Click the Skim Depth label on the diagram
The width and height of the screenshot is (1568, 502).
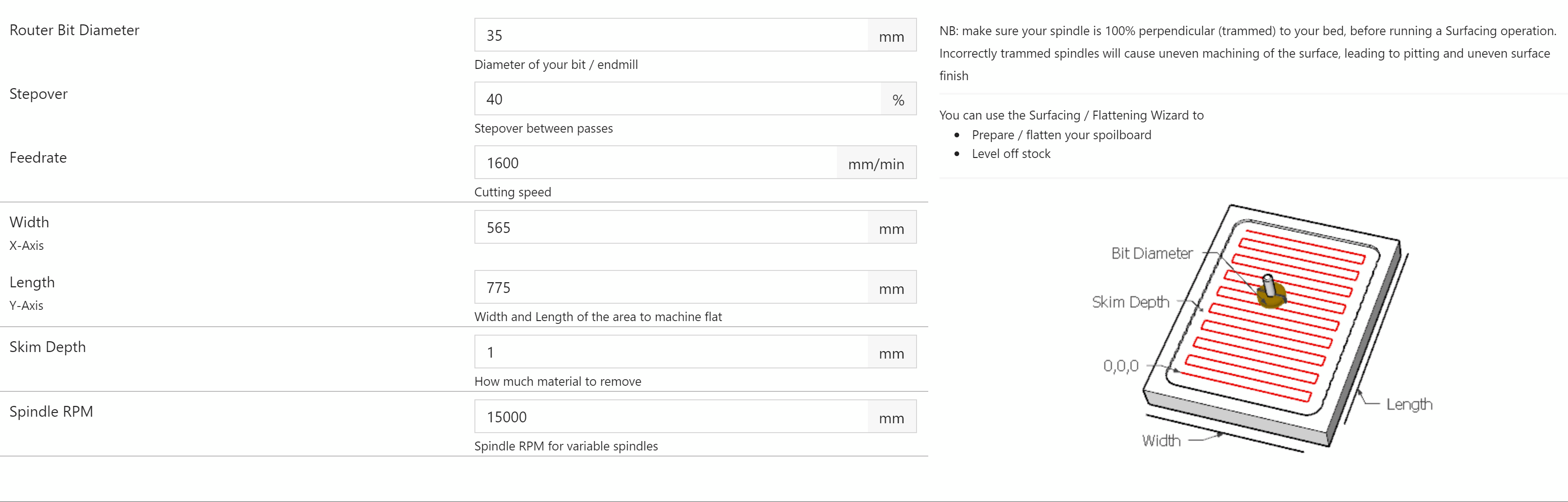coord(1131,301)
